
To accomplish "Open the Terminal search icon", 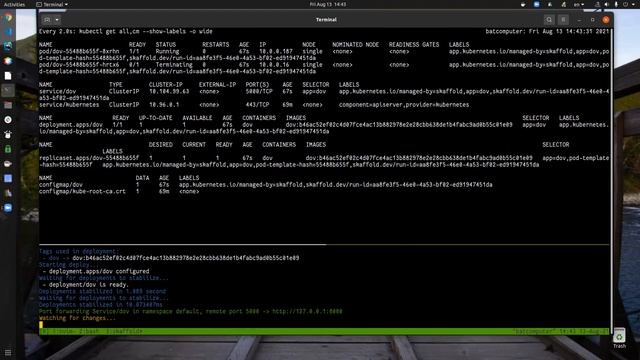I will pyautogui.click(x=549, y=20).
